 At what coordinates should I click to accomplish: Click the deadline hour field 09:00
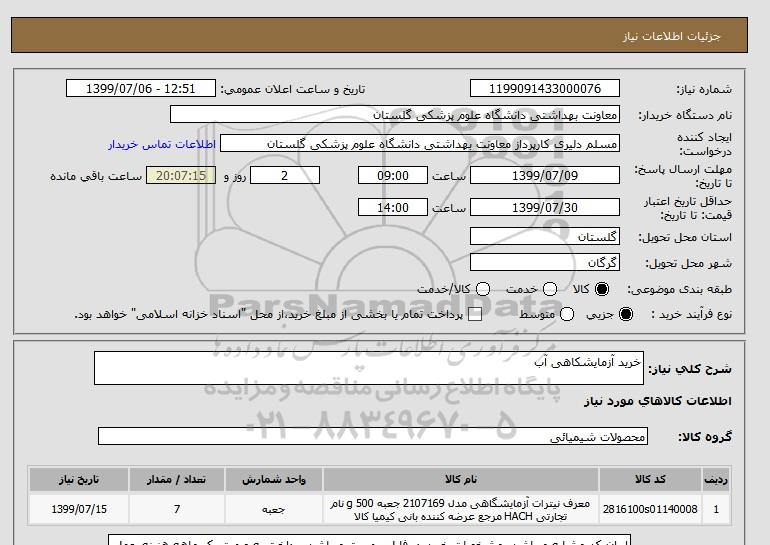[393, 175]
